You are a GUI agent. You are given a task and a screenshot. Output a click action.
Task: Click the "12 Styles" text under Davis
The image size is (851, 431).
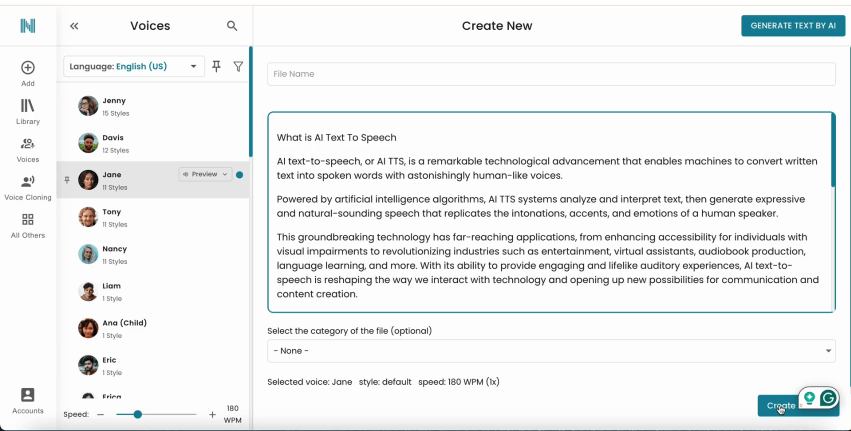point(116,150)
